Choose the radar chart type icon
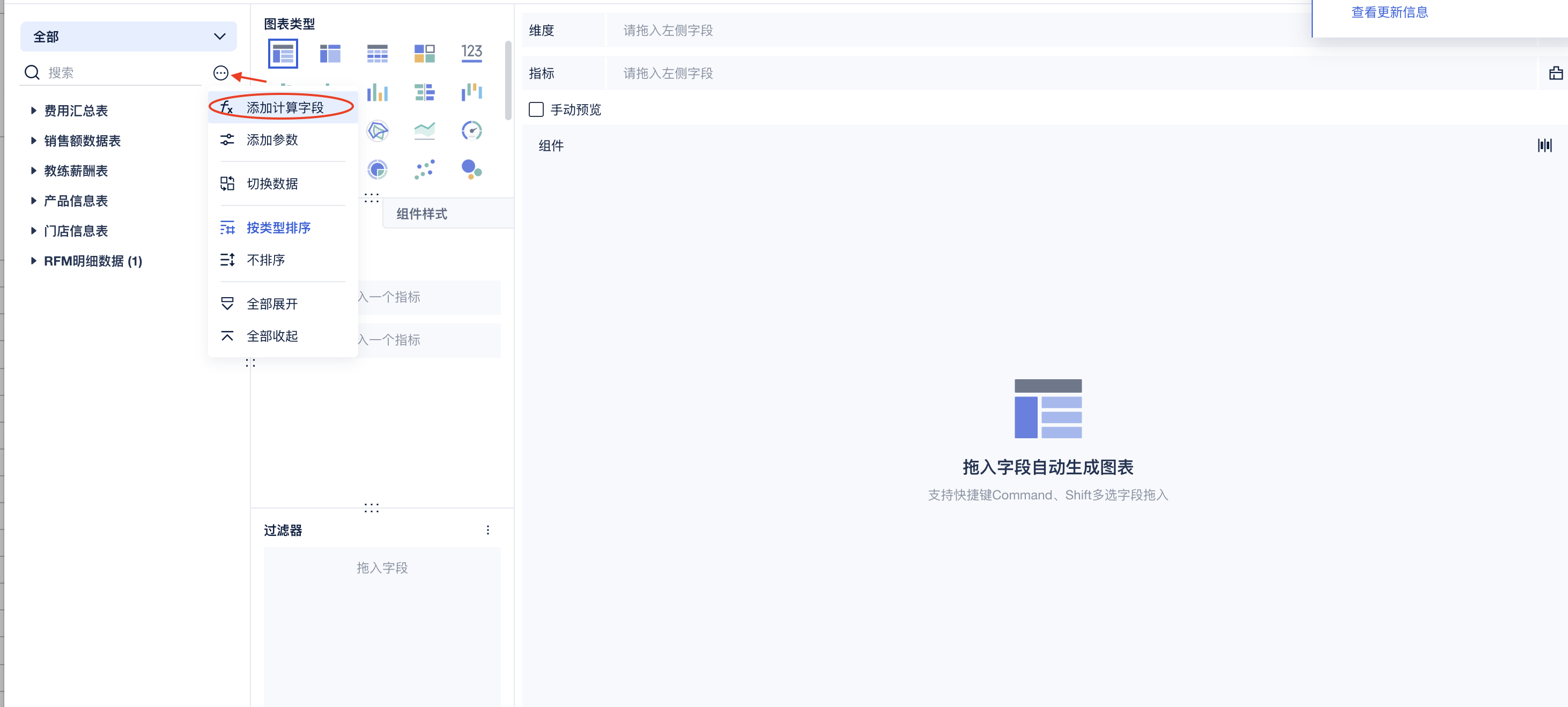The image size is (1568, 707). tap(378, 131)
